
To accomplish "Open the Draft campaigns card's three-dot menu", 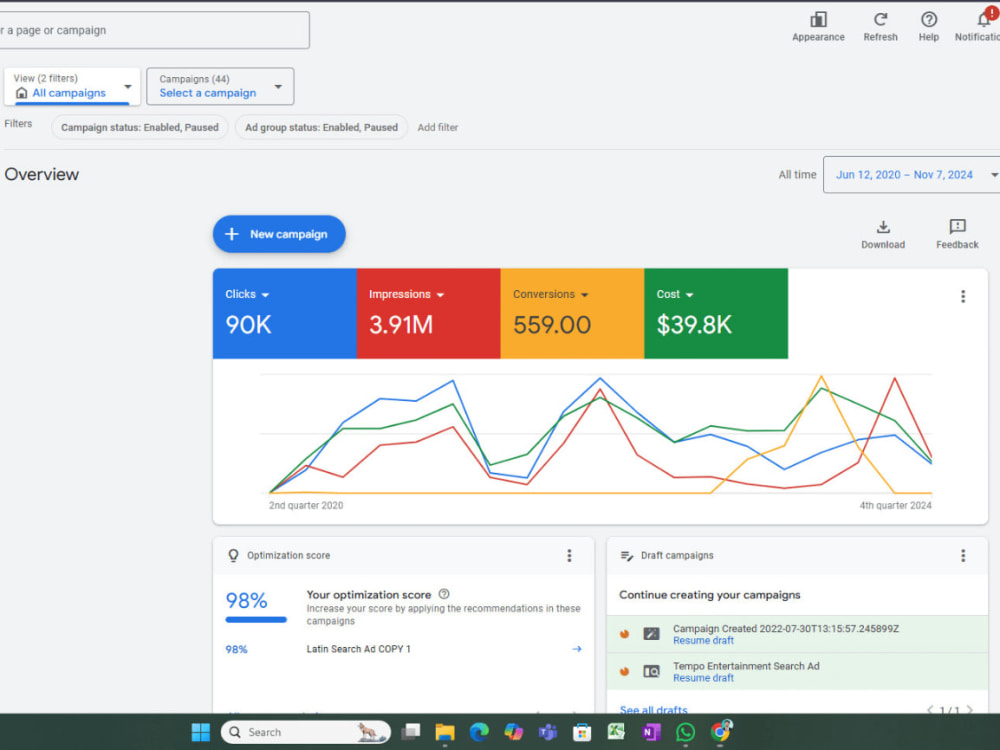I will 963,555.
